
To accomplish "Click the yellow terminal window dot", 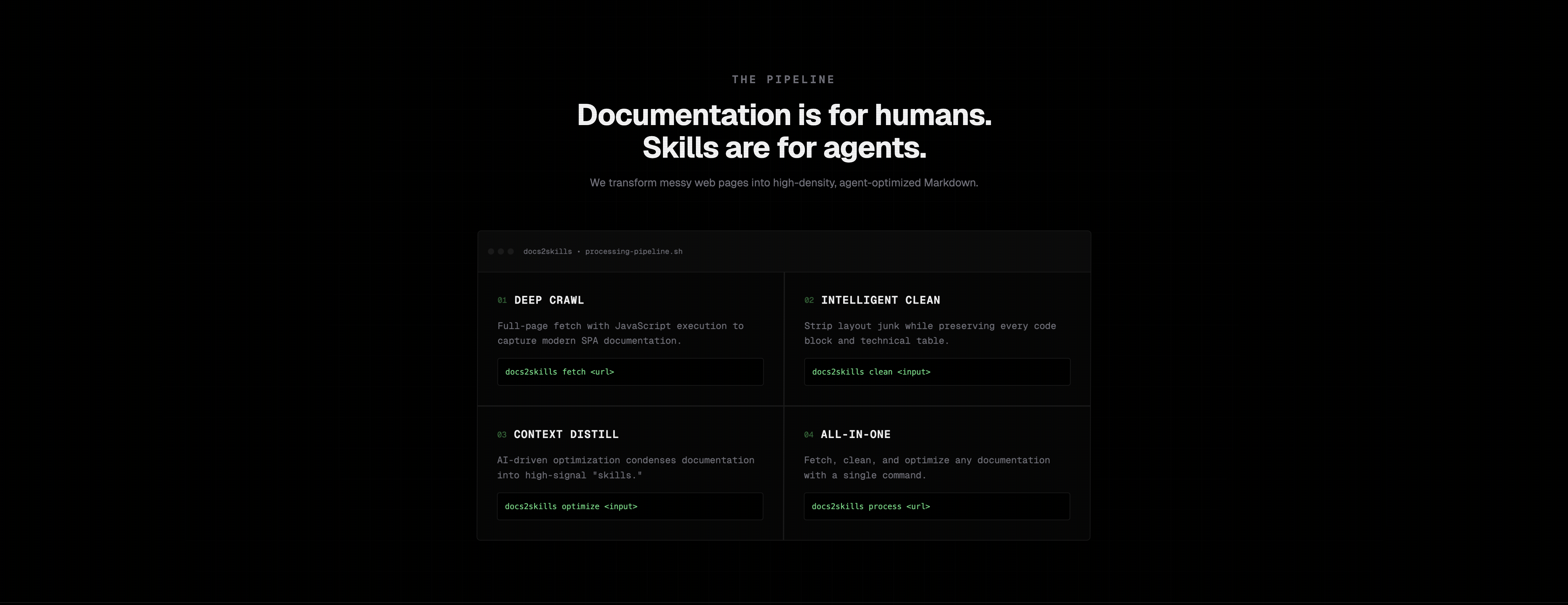I will (x=501, y=251).
